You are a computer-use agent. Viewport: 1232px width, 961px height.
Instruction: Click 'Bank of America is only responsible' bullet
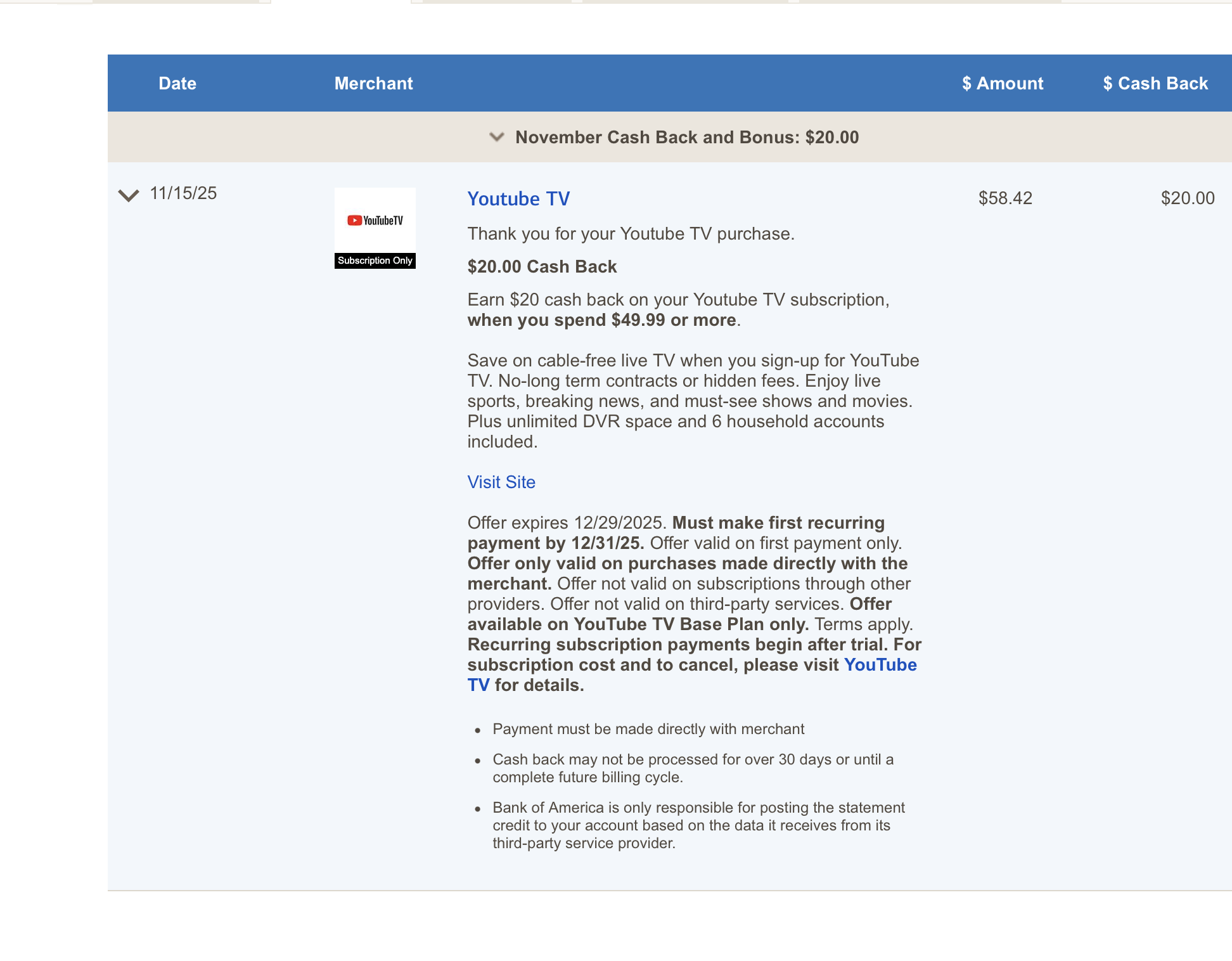[x=698, y=825]
